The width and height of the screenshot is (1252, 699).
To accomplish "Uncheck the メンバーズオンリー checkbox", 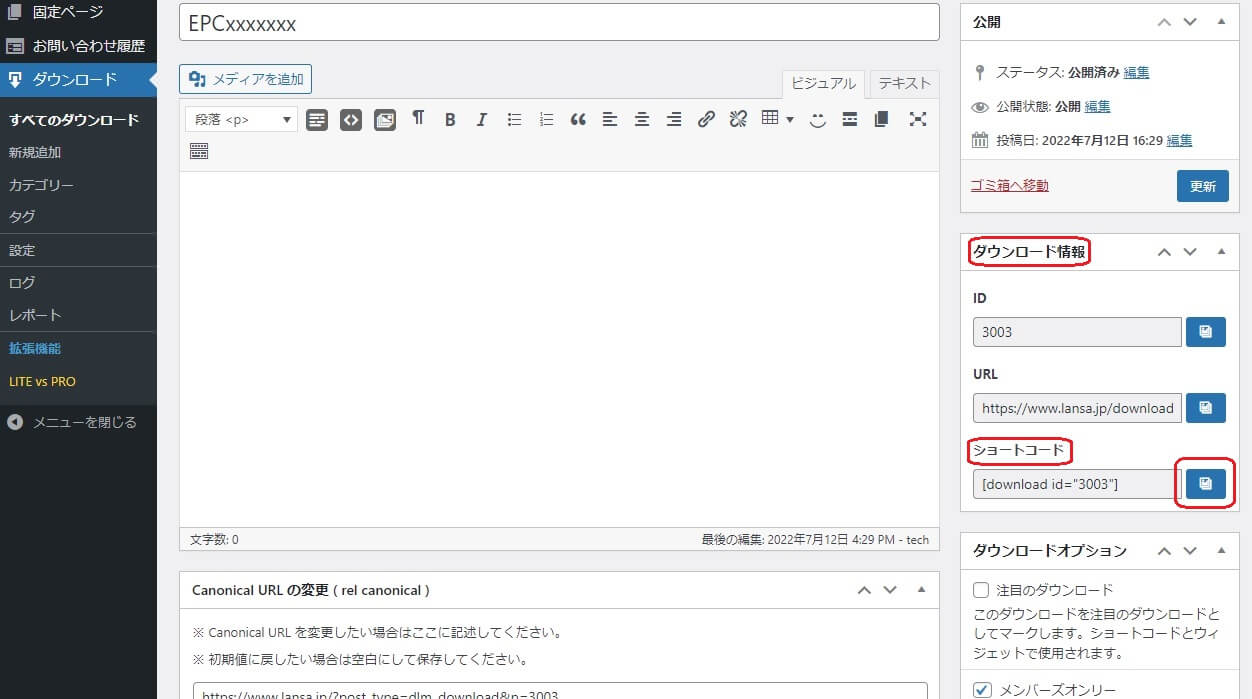I will [981, 690].
